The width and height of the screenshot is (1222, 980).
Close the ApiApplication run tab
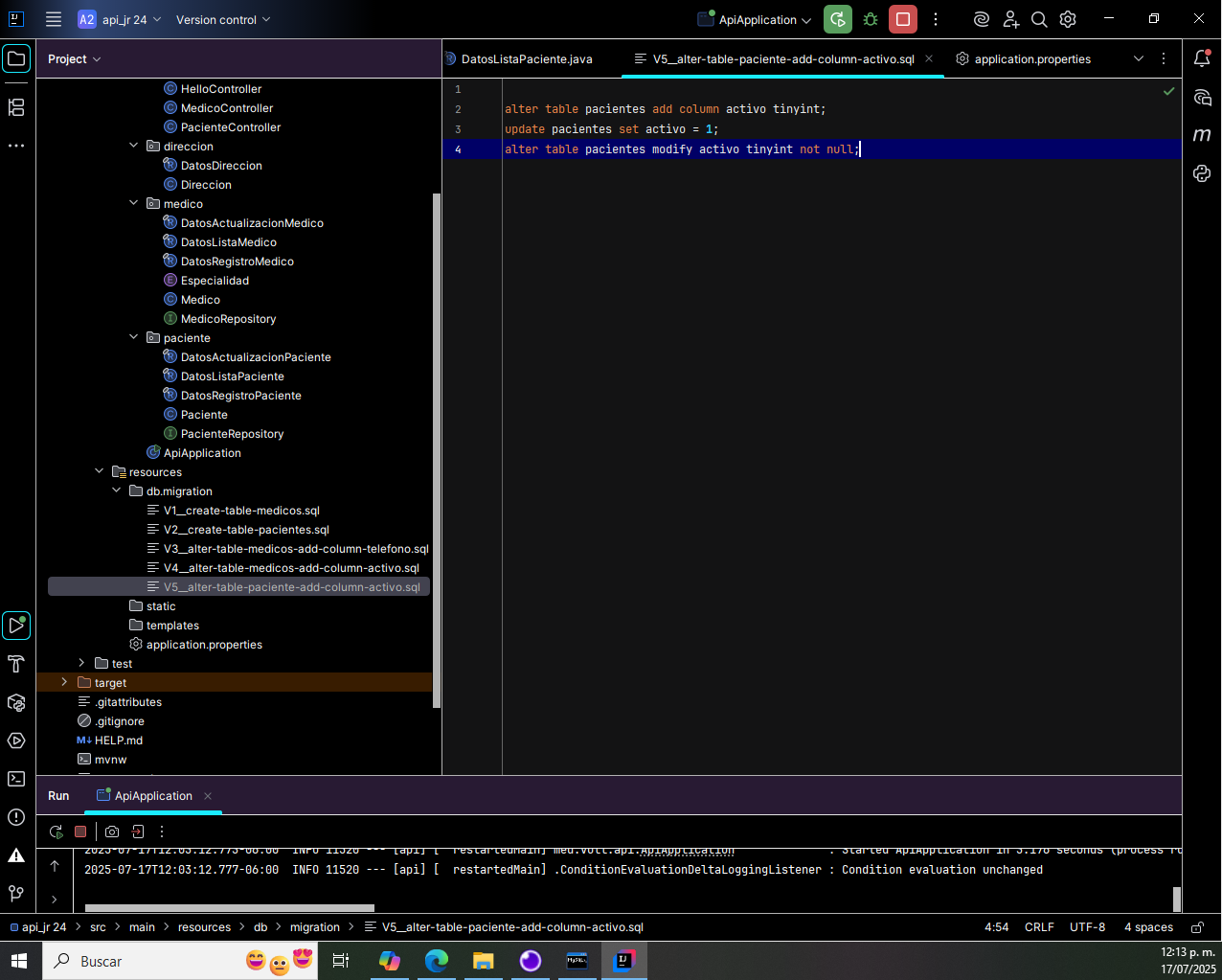coord(208,796)
